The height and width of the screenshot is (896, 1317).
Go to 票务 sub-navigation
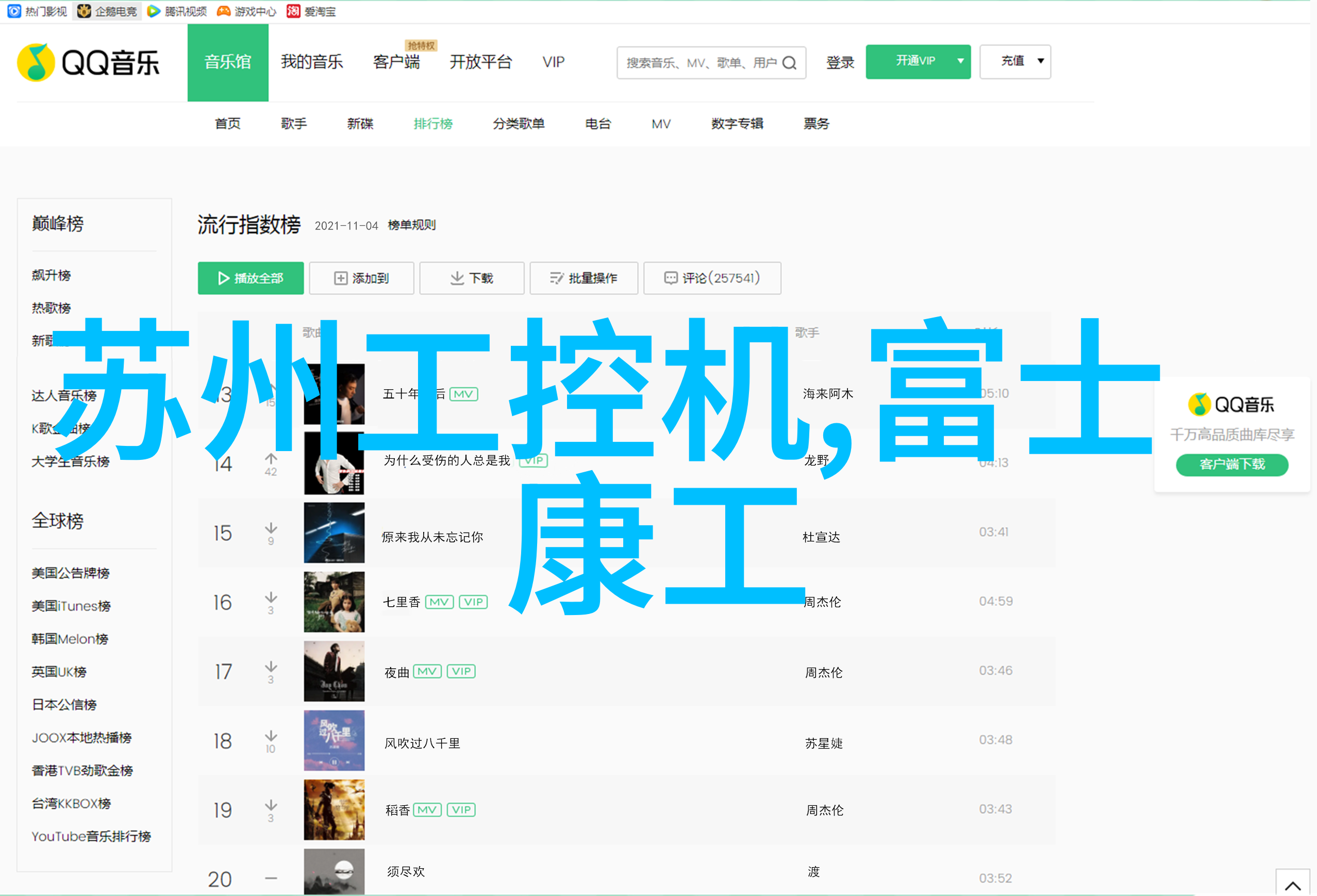(816, 124)
